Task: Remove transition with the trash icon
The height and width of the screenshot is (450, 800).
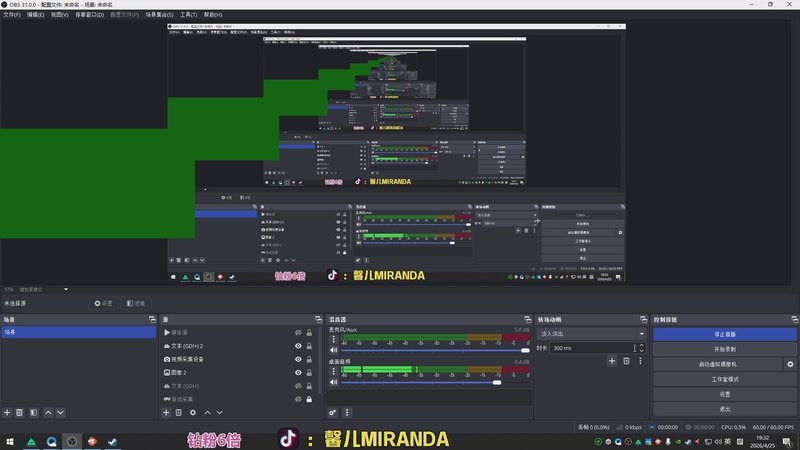Action: tap(626, 361)
